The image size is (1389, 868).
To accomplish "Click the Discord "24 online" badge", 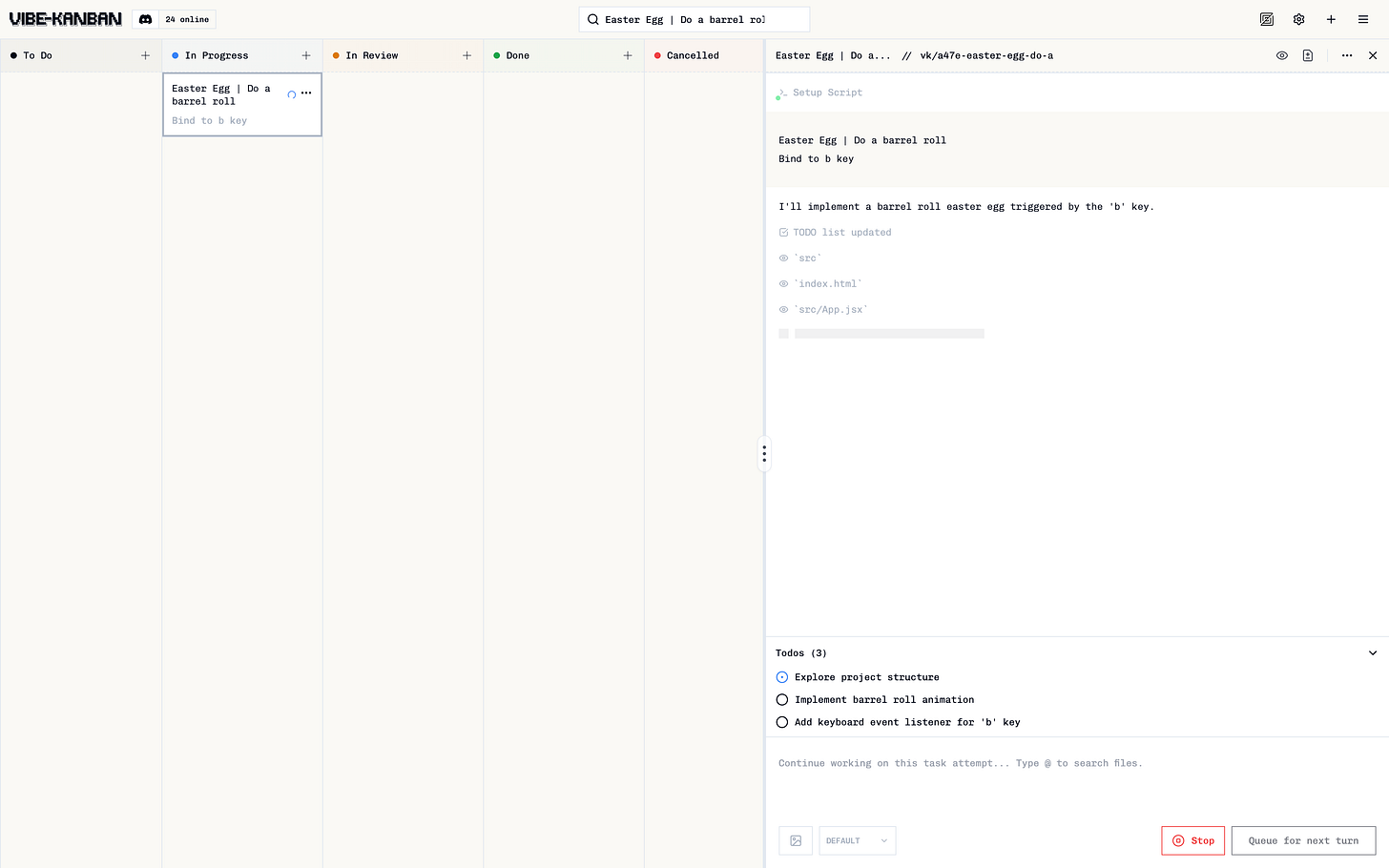I will click(x=174, y=18).
